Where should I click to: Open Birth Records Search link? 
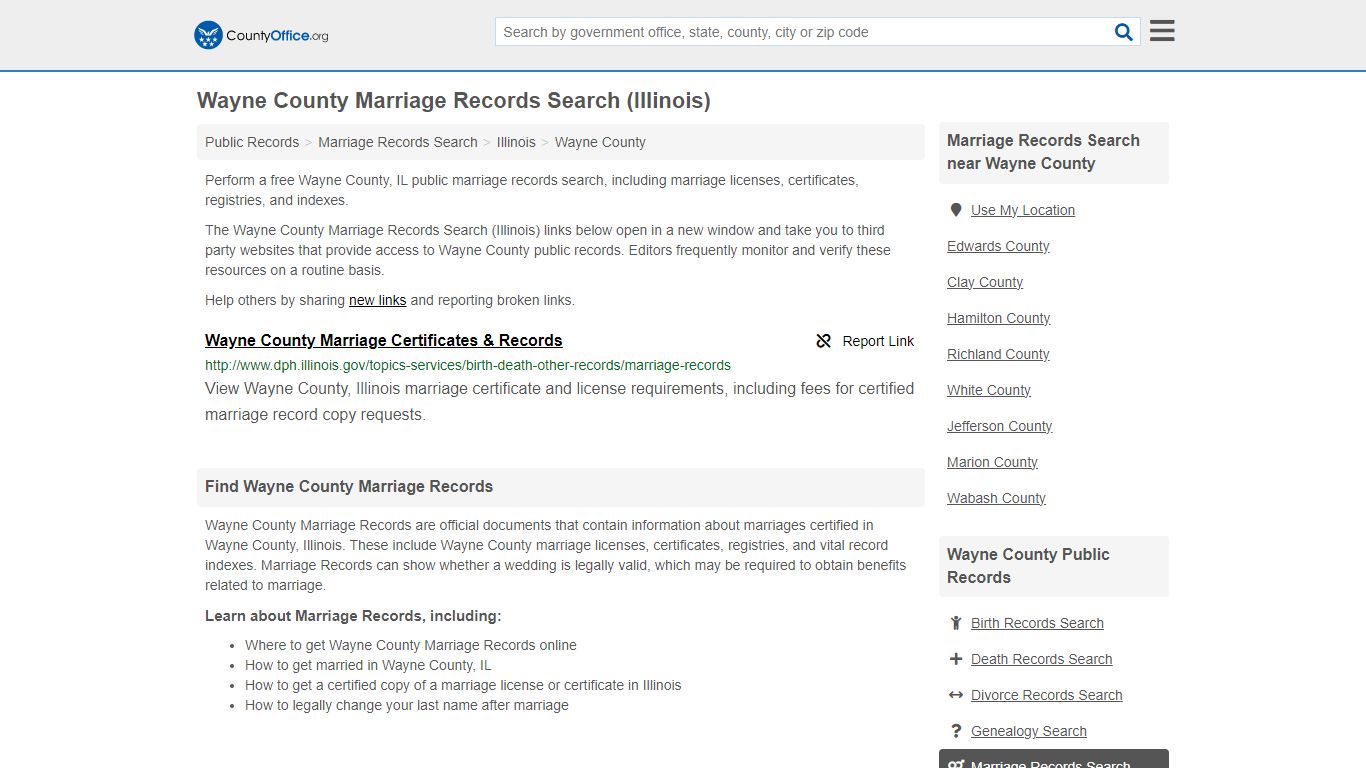click(x=1037, y=623)
